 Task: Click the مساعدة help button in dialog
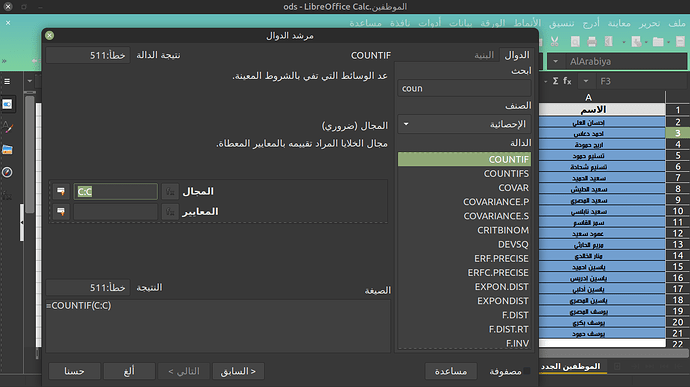pyautogui.click(x=451, y=371)
